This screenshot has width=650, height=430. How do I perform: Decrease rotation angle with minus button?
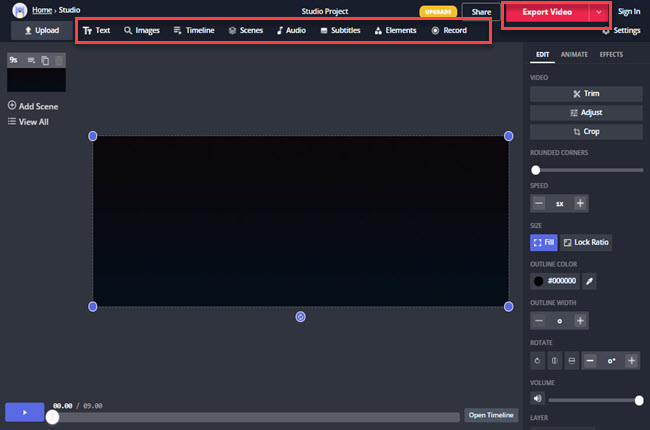(590, 361)
